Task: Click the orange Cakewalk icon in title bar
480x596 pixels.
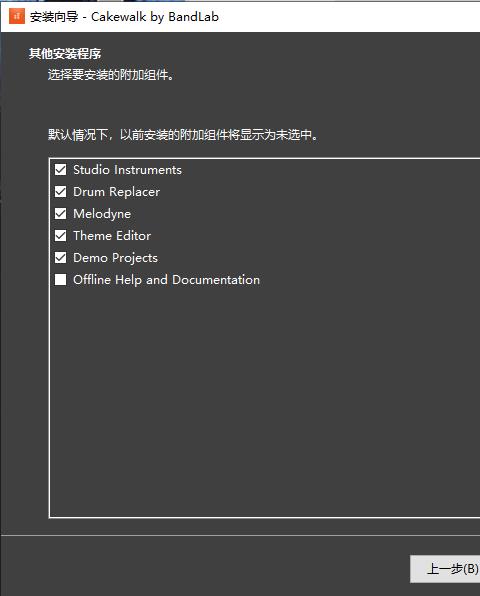Action: (17, 16)
